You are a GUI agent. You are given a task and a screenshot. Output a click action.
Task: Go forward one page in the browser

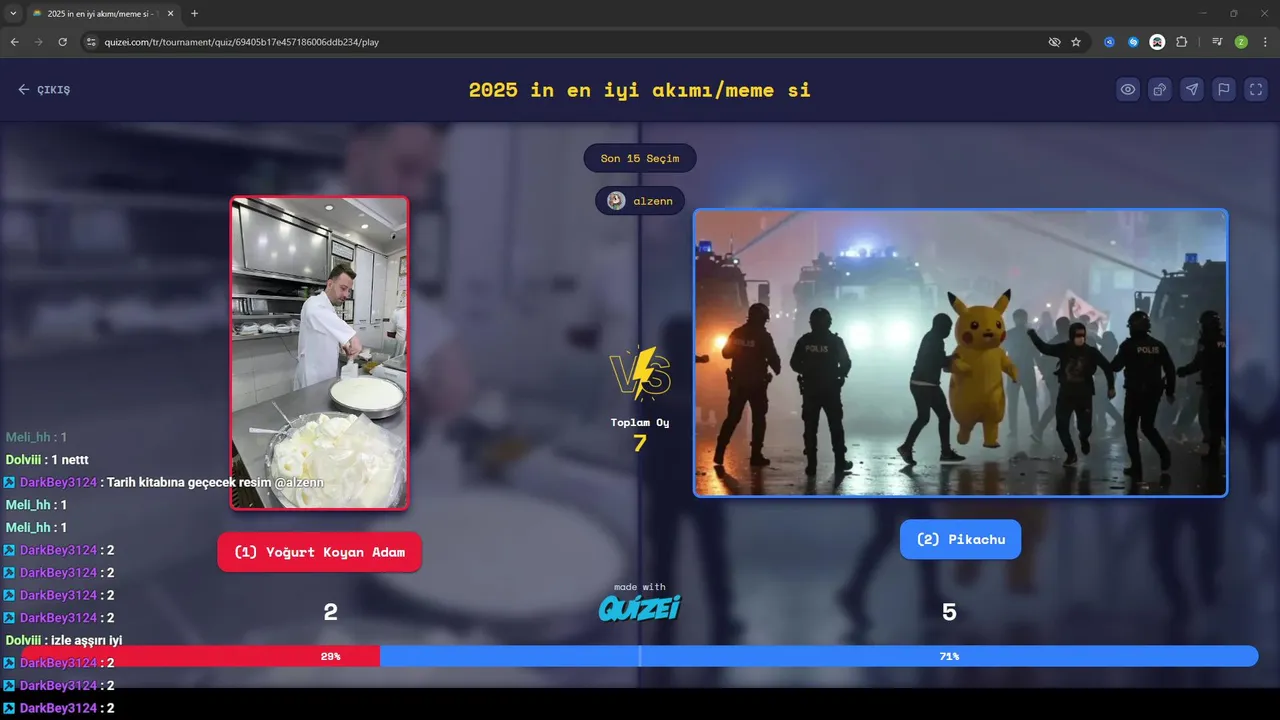tap(39, 42)
